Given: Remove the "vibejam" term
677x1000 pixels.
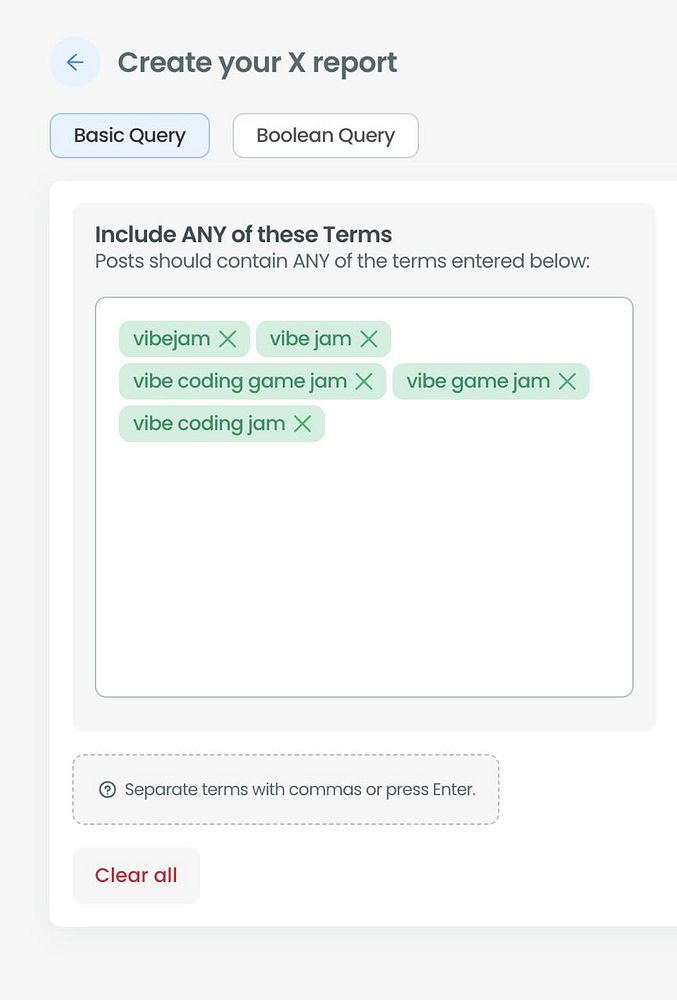Looking at the screenshot, I should coord(228,339).
